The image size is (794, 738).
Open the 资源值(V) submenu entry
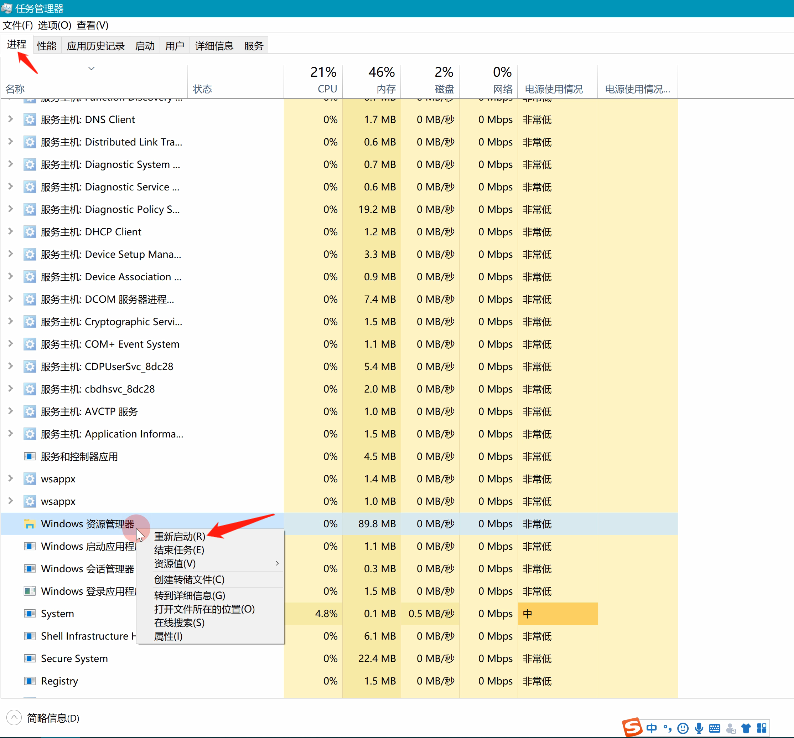[211, 563]
